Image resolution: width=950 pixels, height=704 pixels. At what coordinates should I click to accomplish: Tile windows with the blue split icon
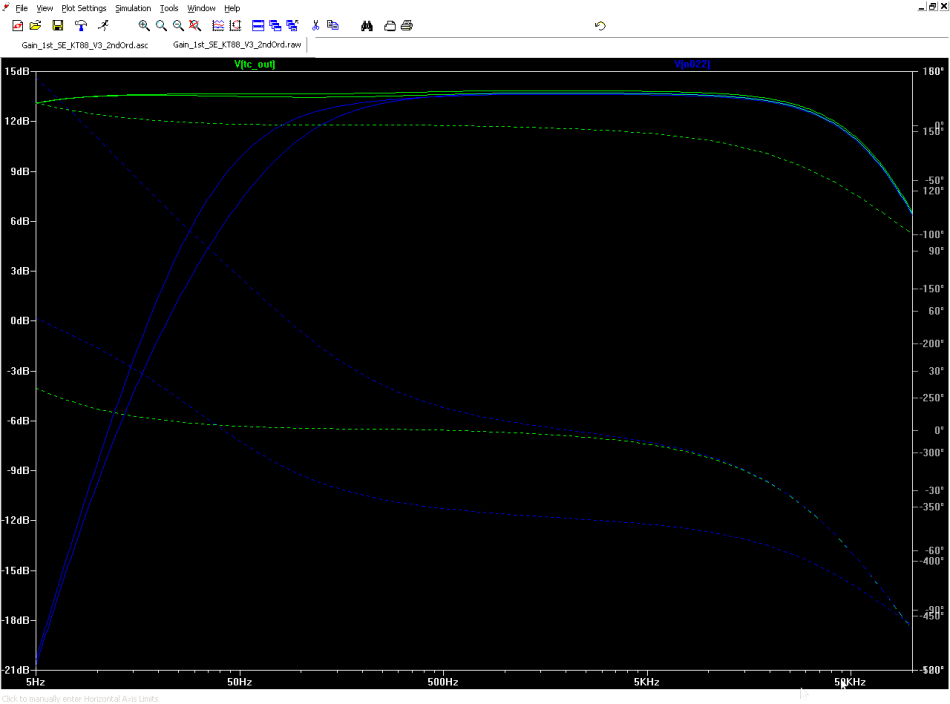pos(258,25)
